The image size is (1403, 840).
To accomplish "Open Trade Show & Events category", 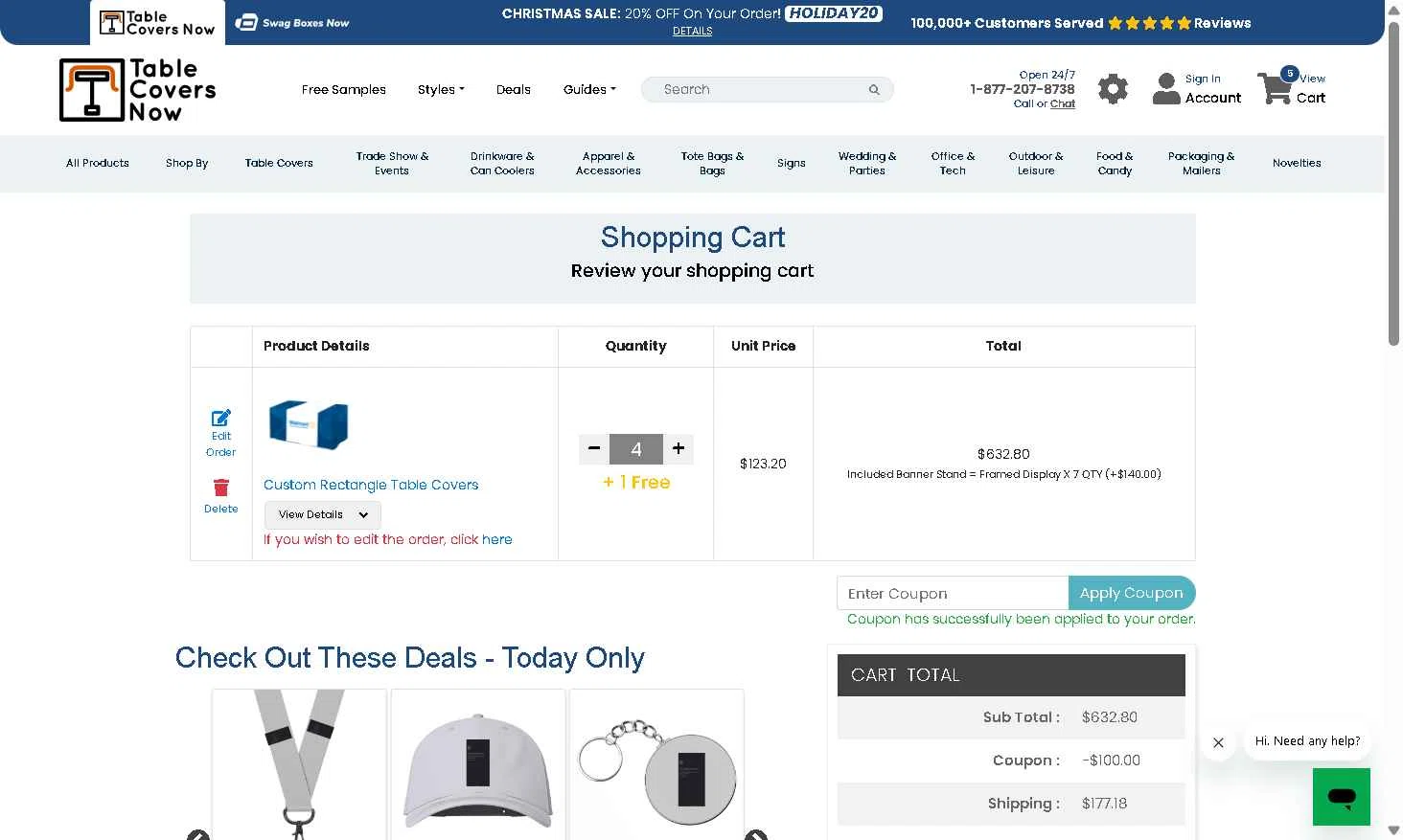I will 392,163.
